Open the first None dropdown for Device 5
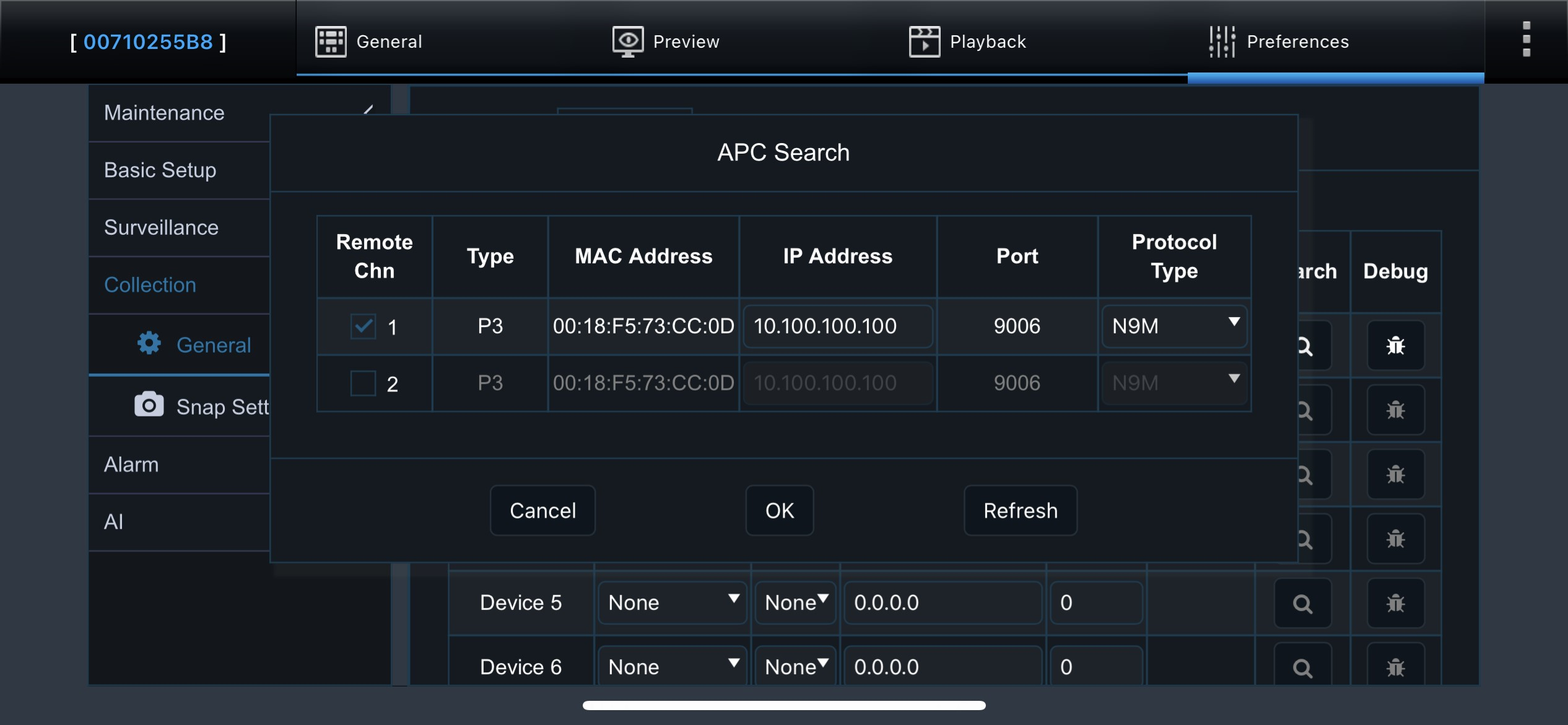Image resolution: width=1568 pixels, height=725 pixels. pyautogui.click(x=671, y=602)
